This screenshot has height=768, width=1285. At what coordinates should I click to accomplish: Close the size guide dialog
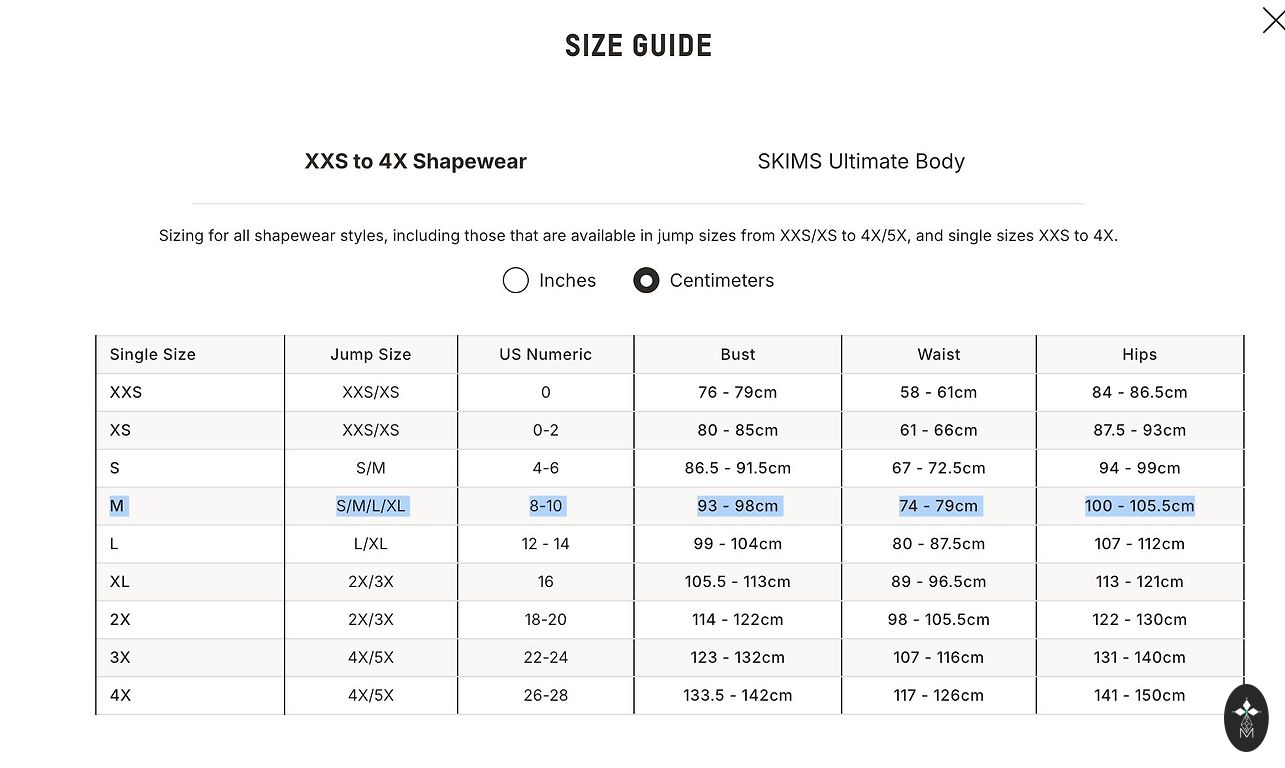point(1272,20)
